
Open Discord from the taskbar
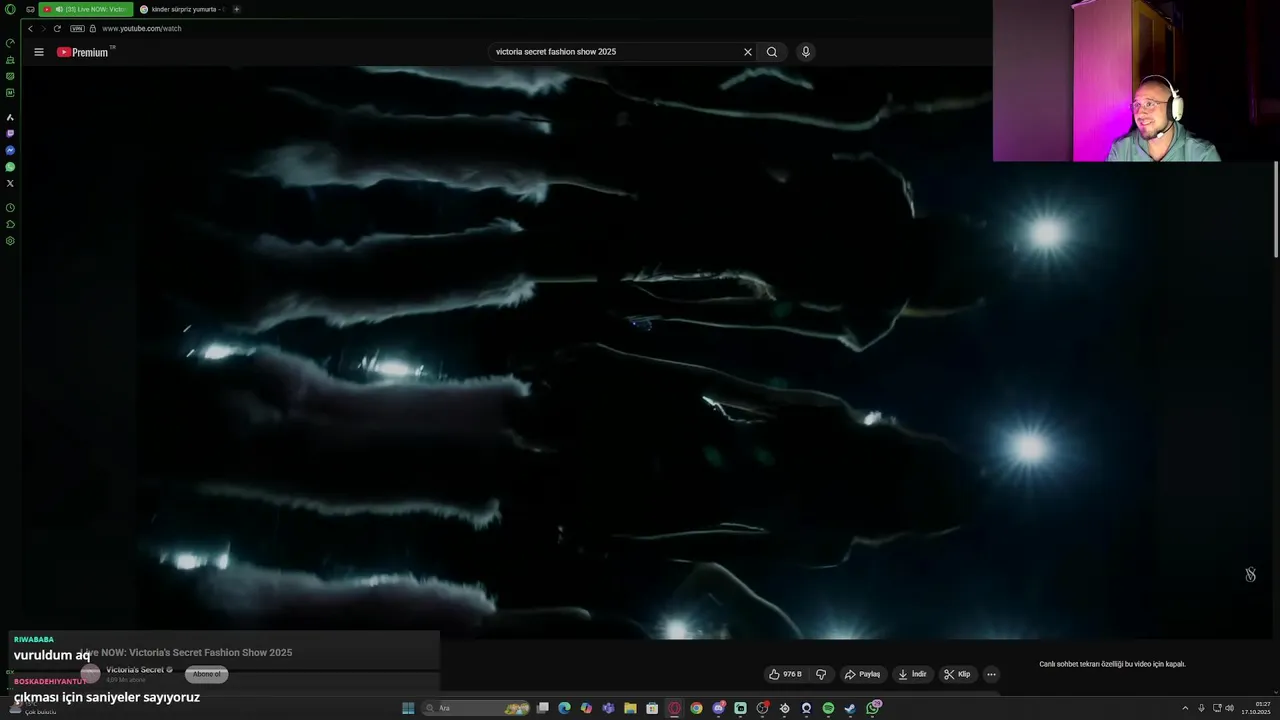718,708
